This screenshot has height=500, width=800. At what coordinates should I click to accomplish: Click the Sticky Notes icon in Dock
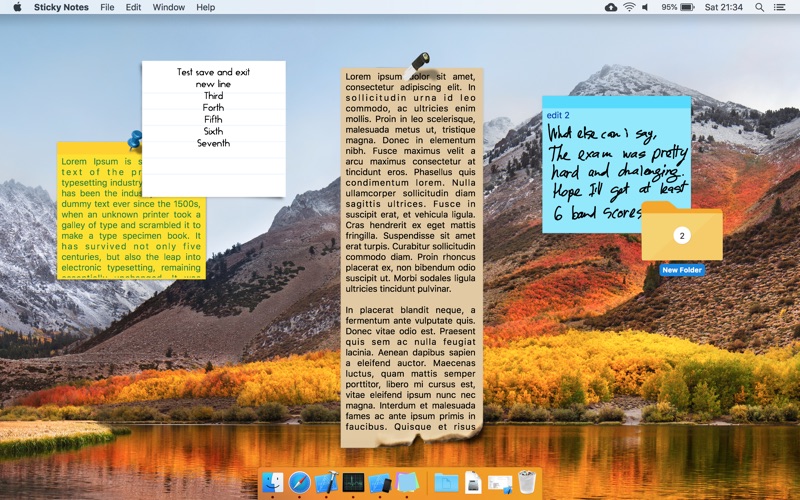click(x=407, y=482)
